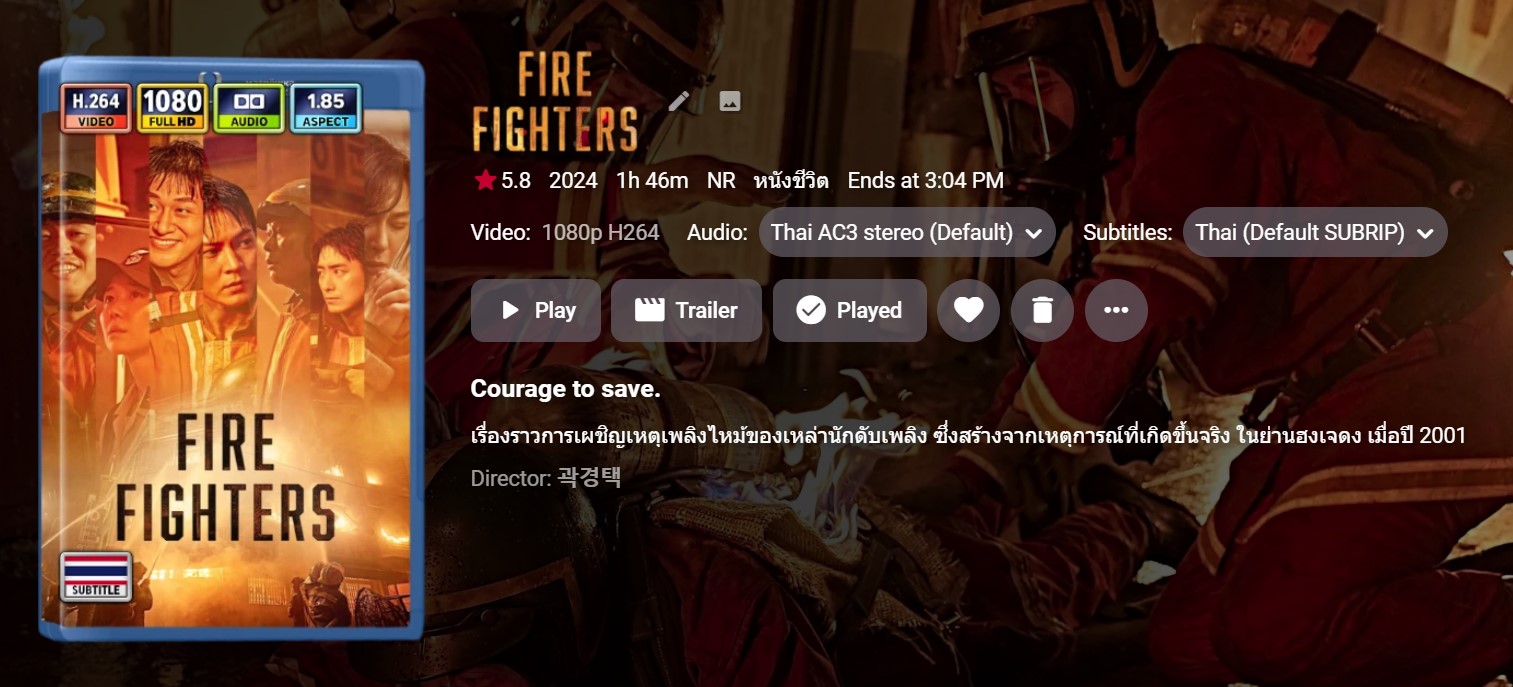Click the 1080 Full HD badge on poster
1513x687 pixels.
[x=172, y=108]
